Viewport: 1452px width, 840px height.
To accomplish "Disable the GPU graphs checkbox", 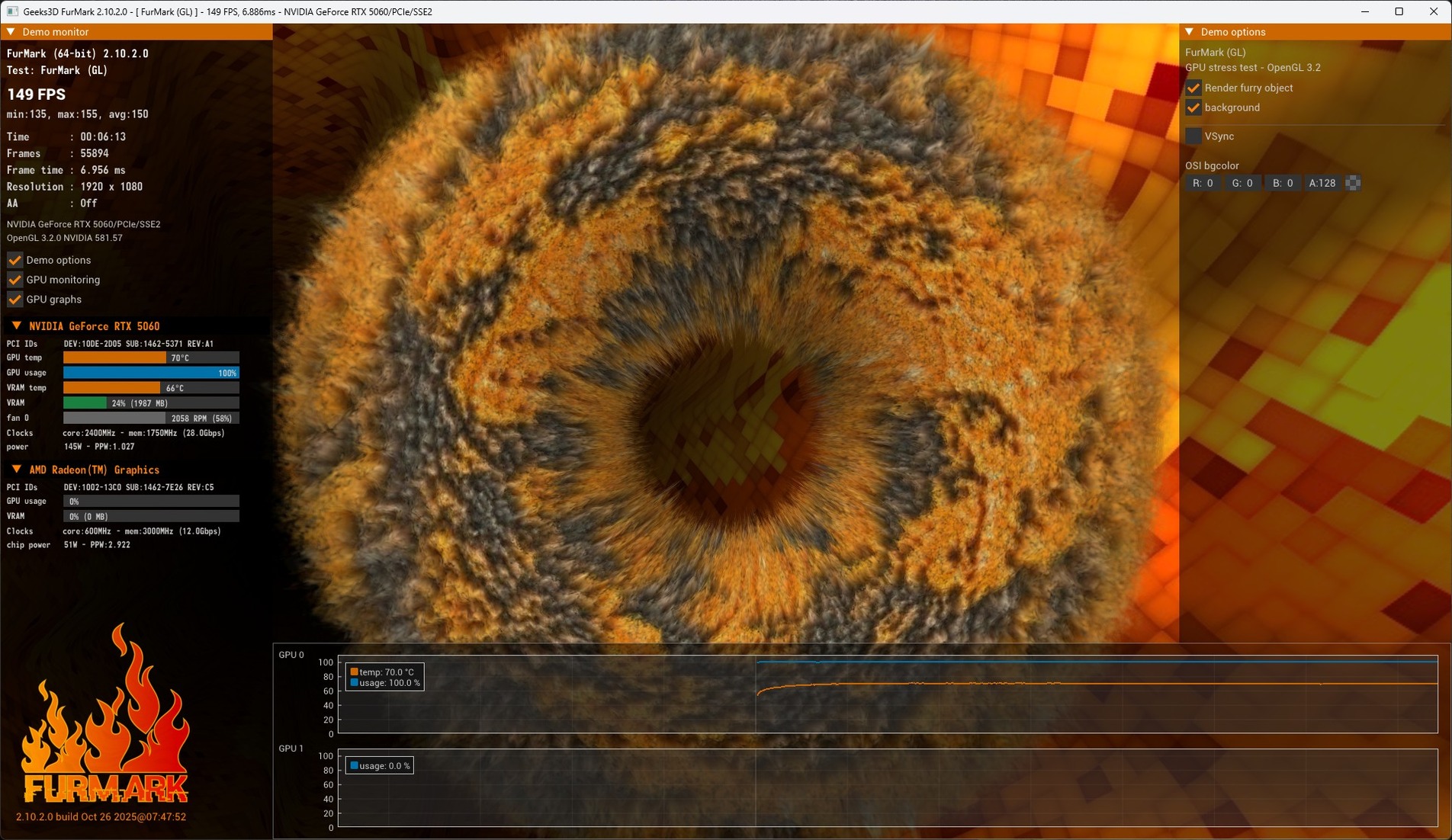I will point(14,300).
